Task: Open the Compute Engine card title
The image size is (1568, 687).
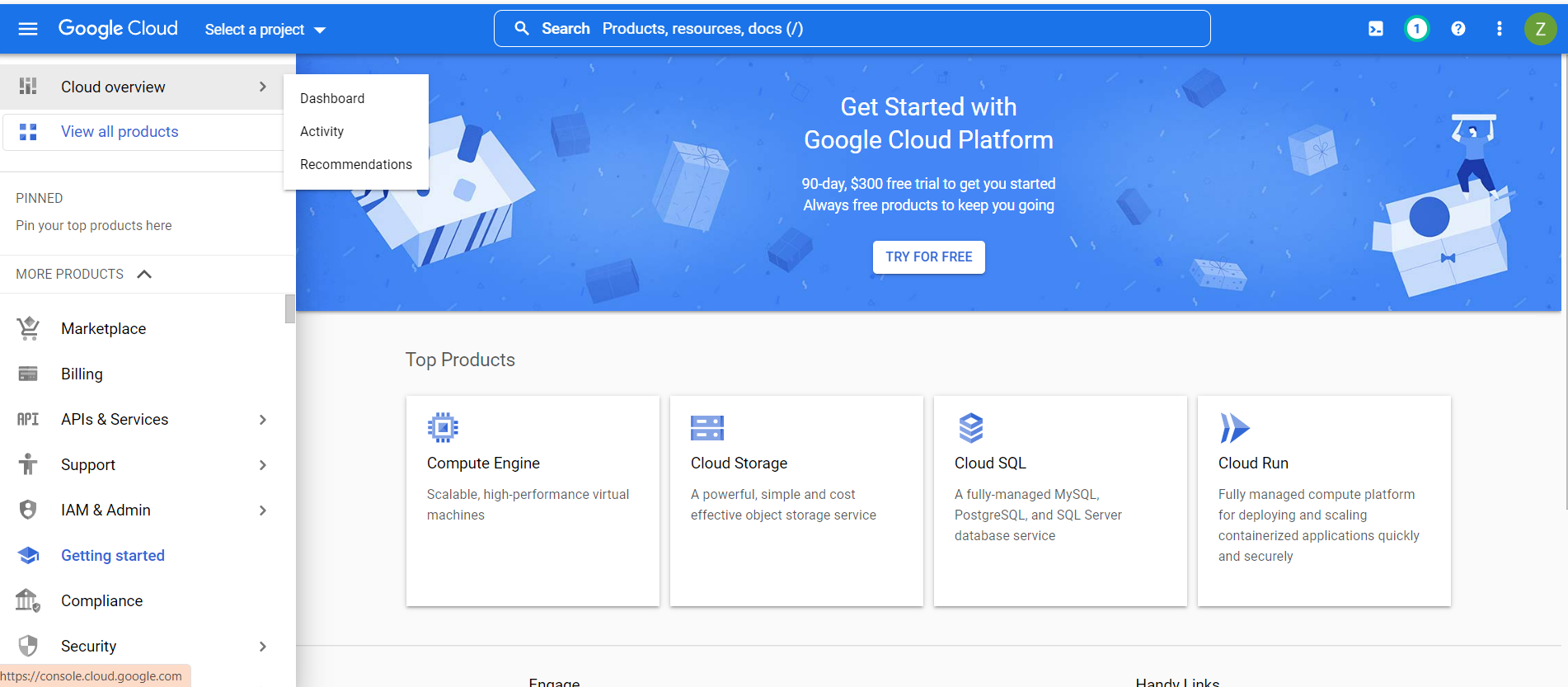Action: click(483, 463)
